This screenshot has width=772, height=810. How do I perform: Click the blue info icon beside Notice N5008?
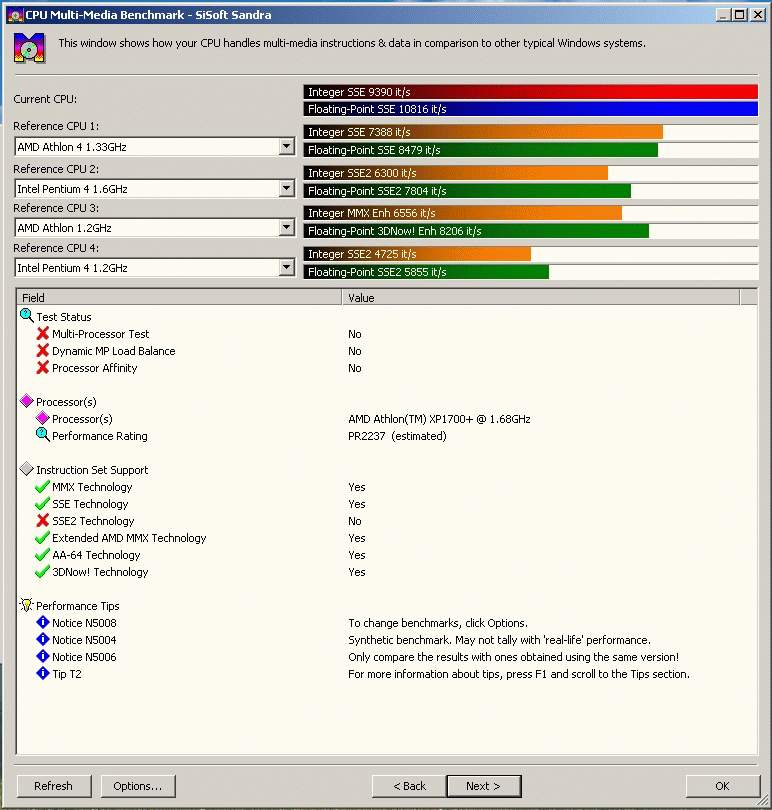tap(43, 623)
